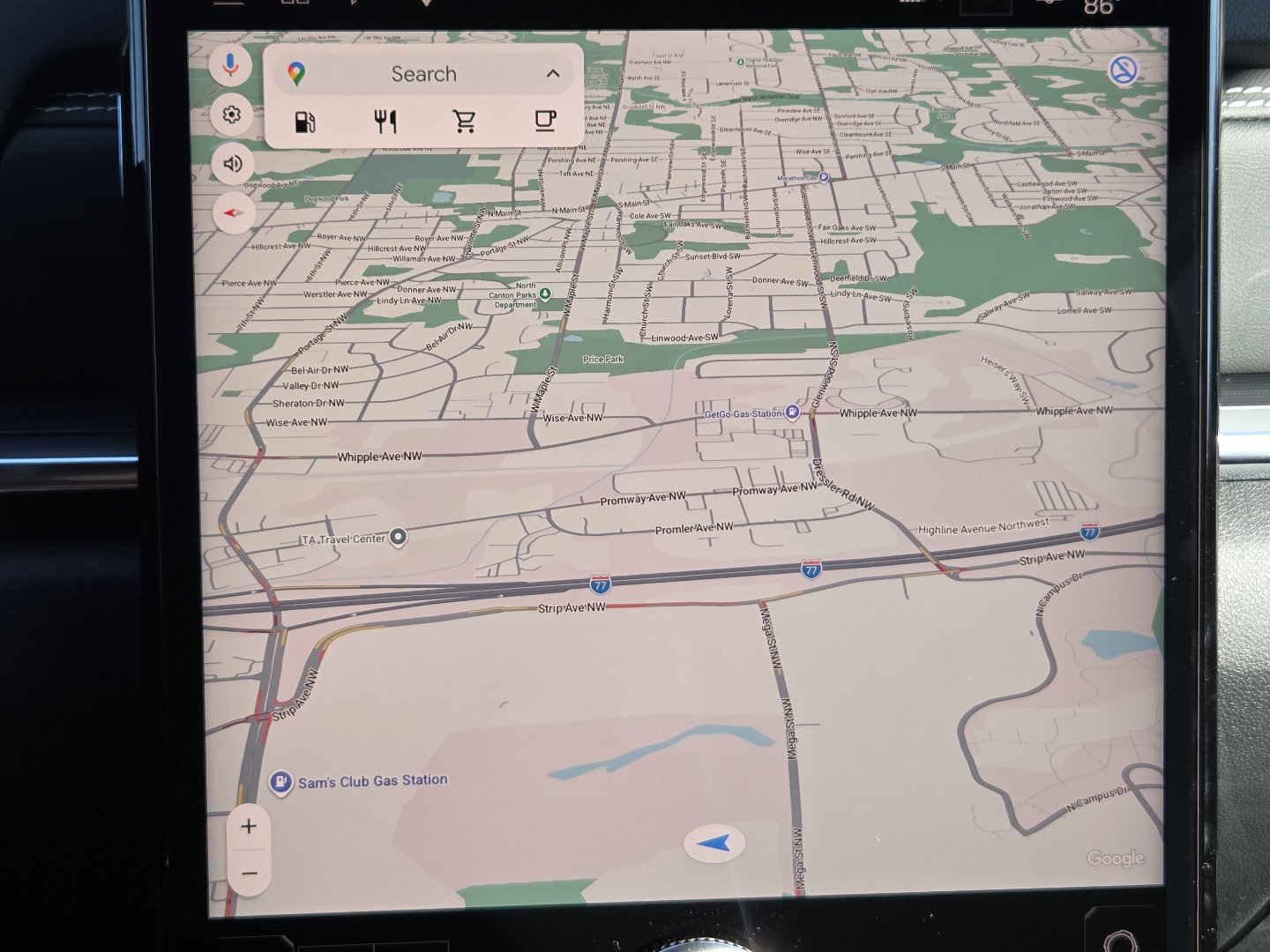Find grocery stores with the shopping cart icon

[465, 121]
